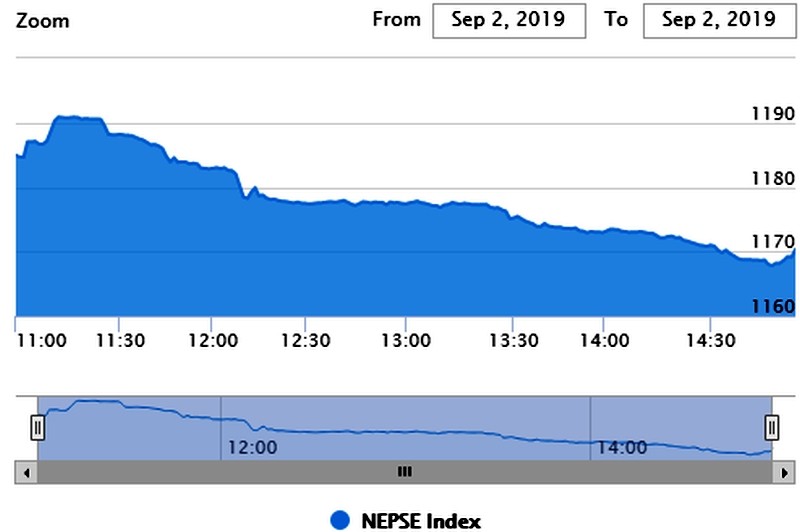Viewport: 800px width, 532px height.
Task: Click the scrollbar left arrow button
Action: coord(28,471)
